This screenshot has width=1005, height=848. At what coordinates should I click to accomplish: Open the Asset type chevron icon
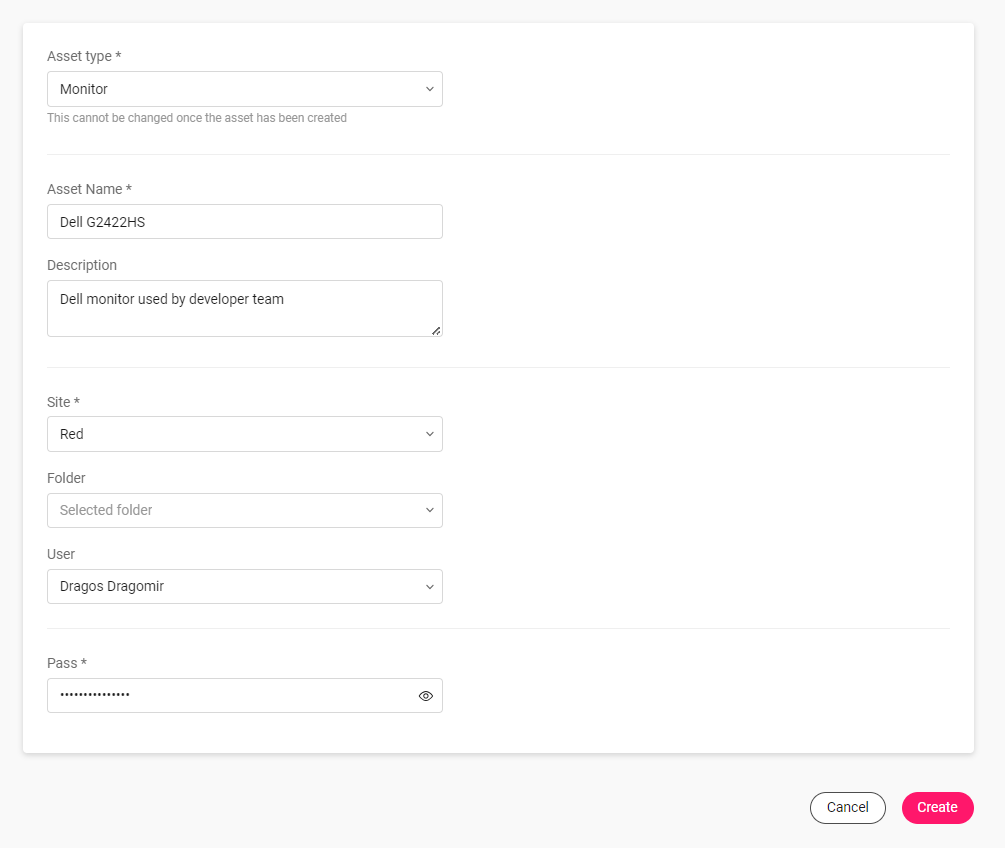click(x=429, y=89)
